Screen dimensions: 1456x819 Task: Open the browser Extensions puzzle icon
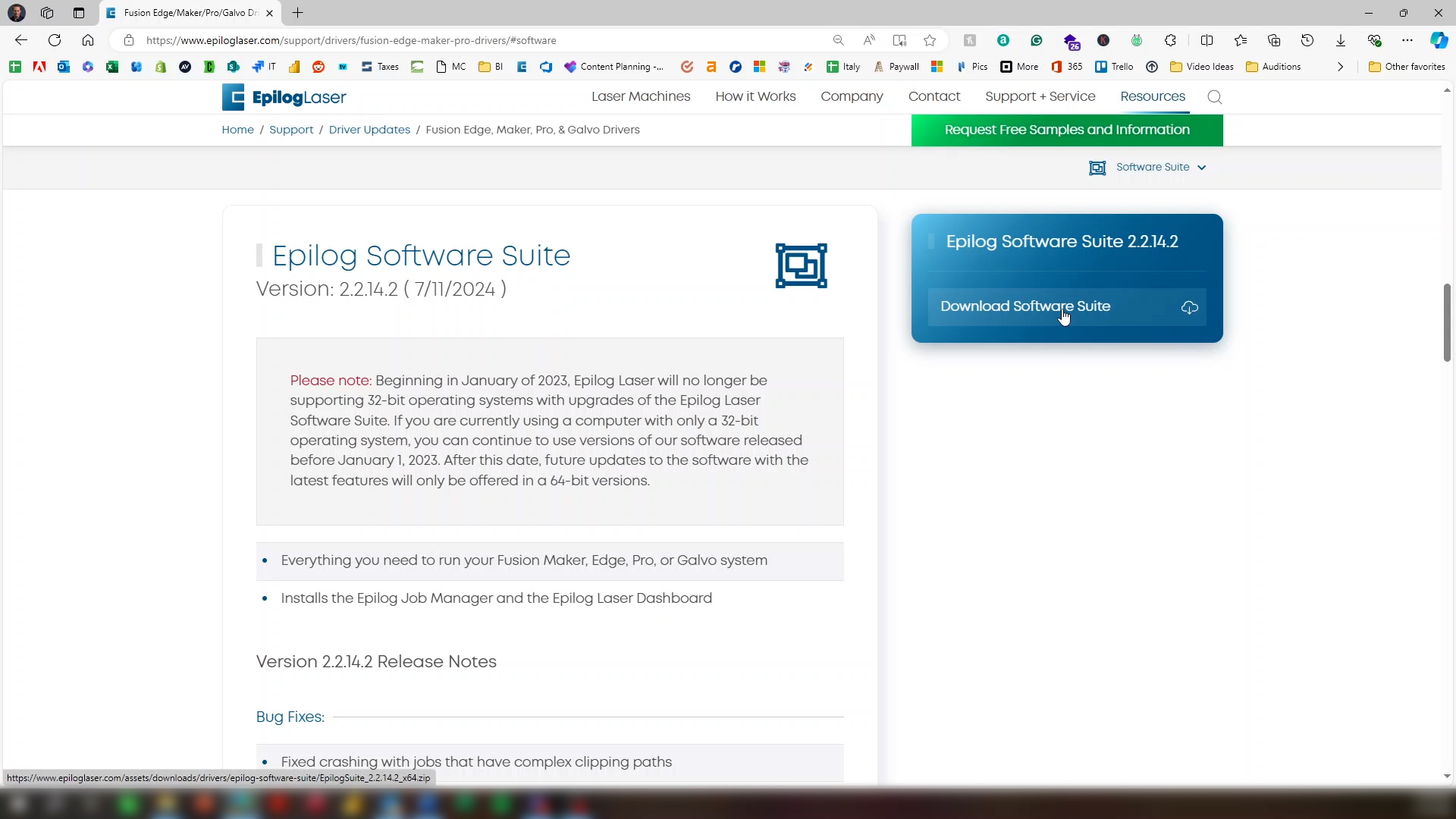pos(1170,40)
